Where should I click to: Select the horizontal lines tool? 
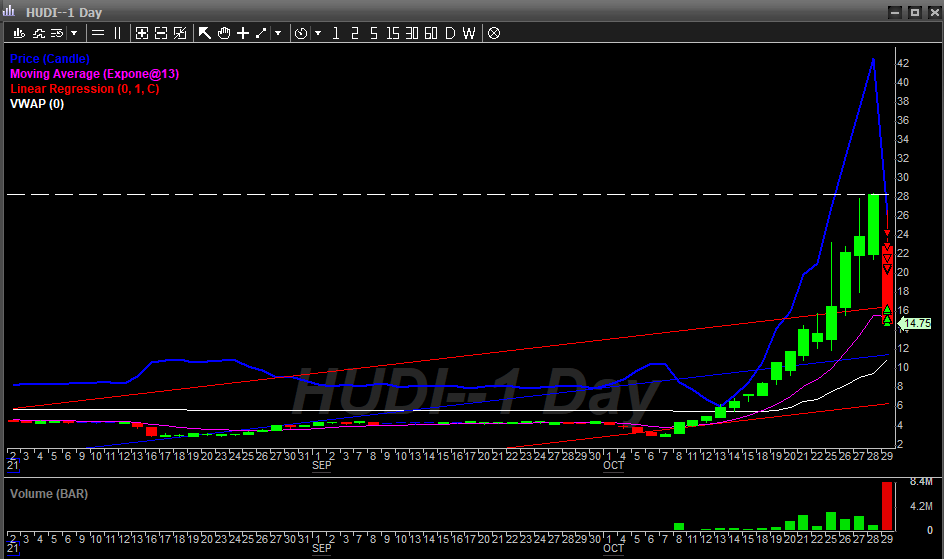[x=98, y=33]
